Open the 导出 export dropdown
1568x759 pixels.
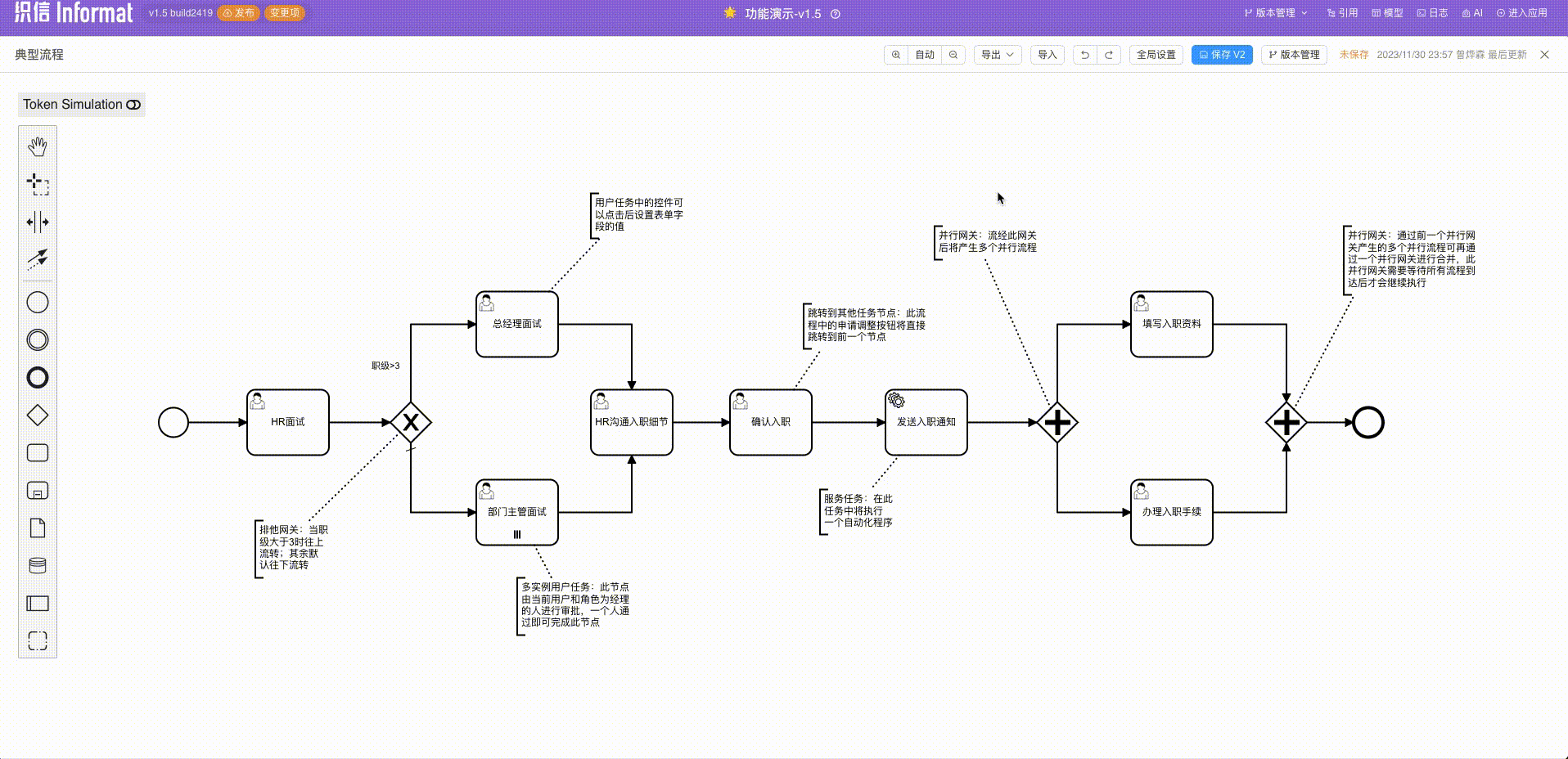997,55
